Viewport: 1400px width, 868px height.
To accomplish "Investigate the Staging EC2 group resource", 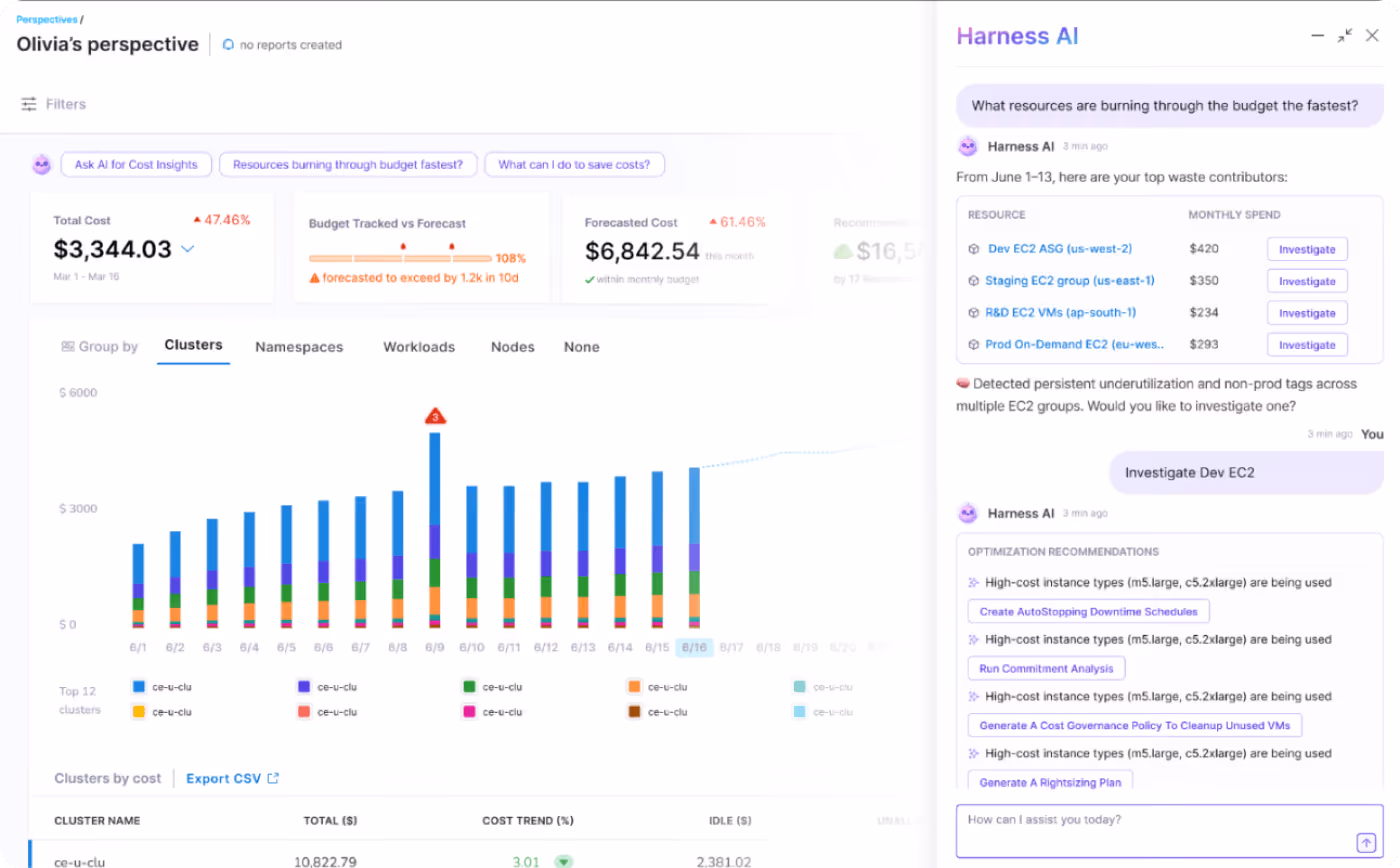I will pyautogui.click(x=1307, y=281).
